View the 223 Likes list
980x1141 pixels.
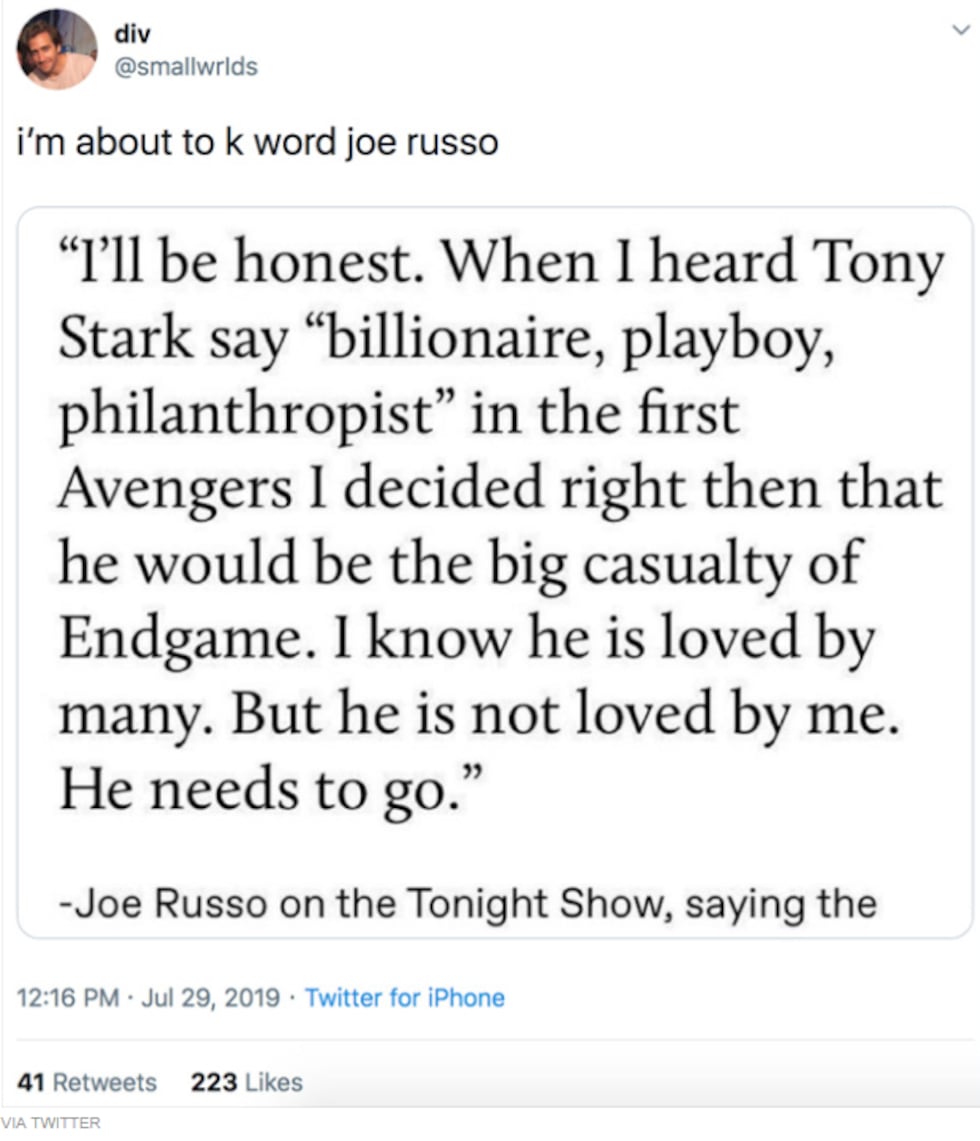point(246,1082)
